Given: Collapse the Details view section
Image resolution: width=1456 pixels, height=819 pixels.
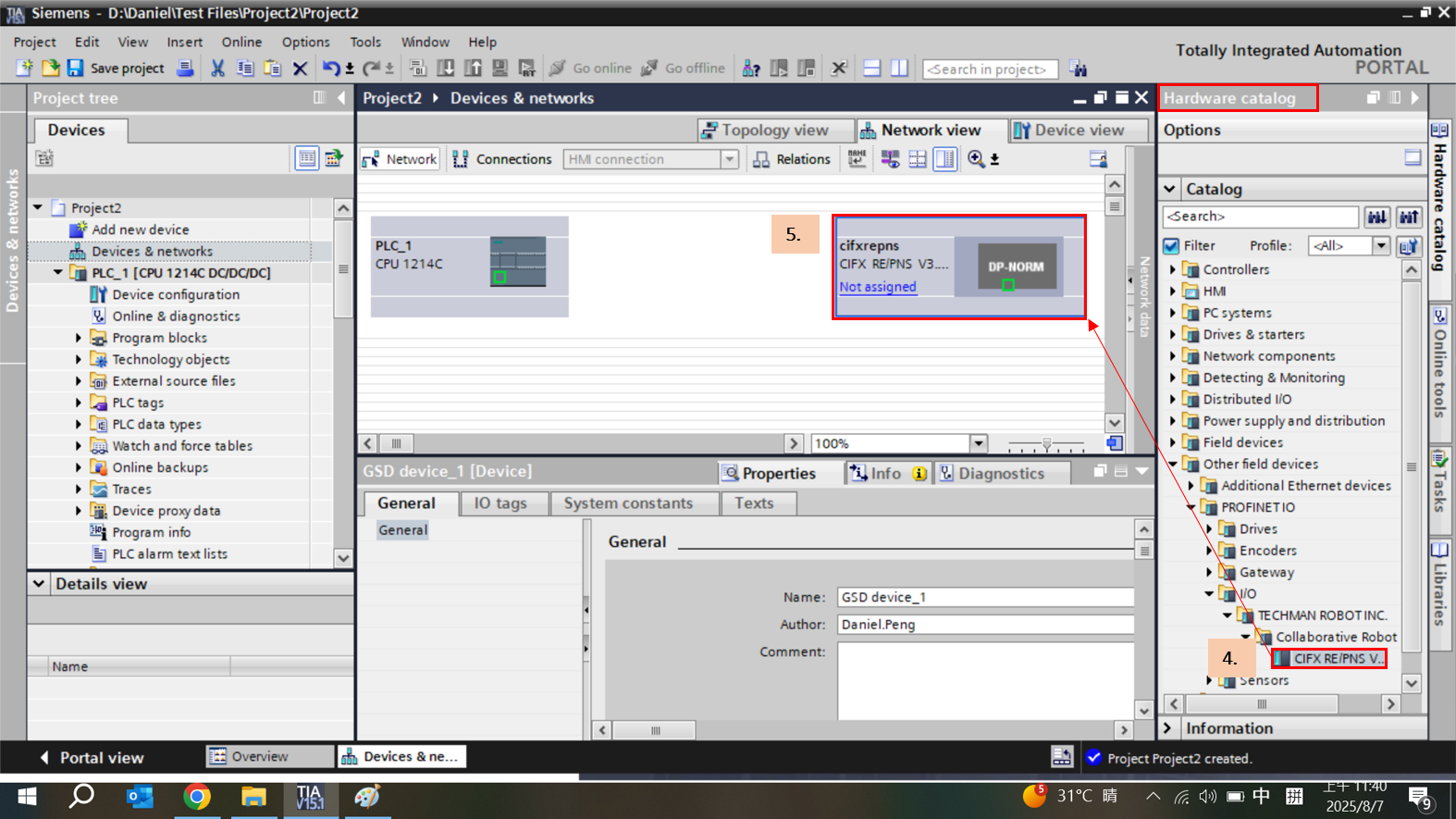Looking at the screenshot, I should (x=39, y=584).
